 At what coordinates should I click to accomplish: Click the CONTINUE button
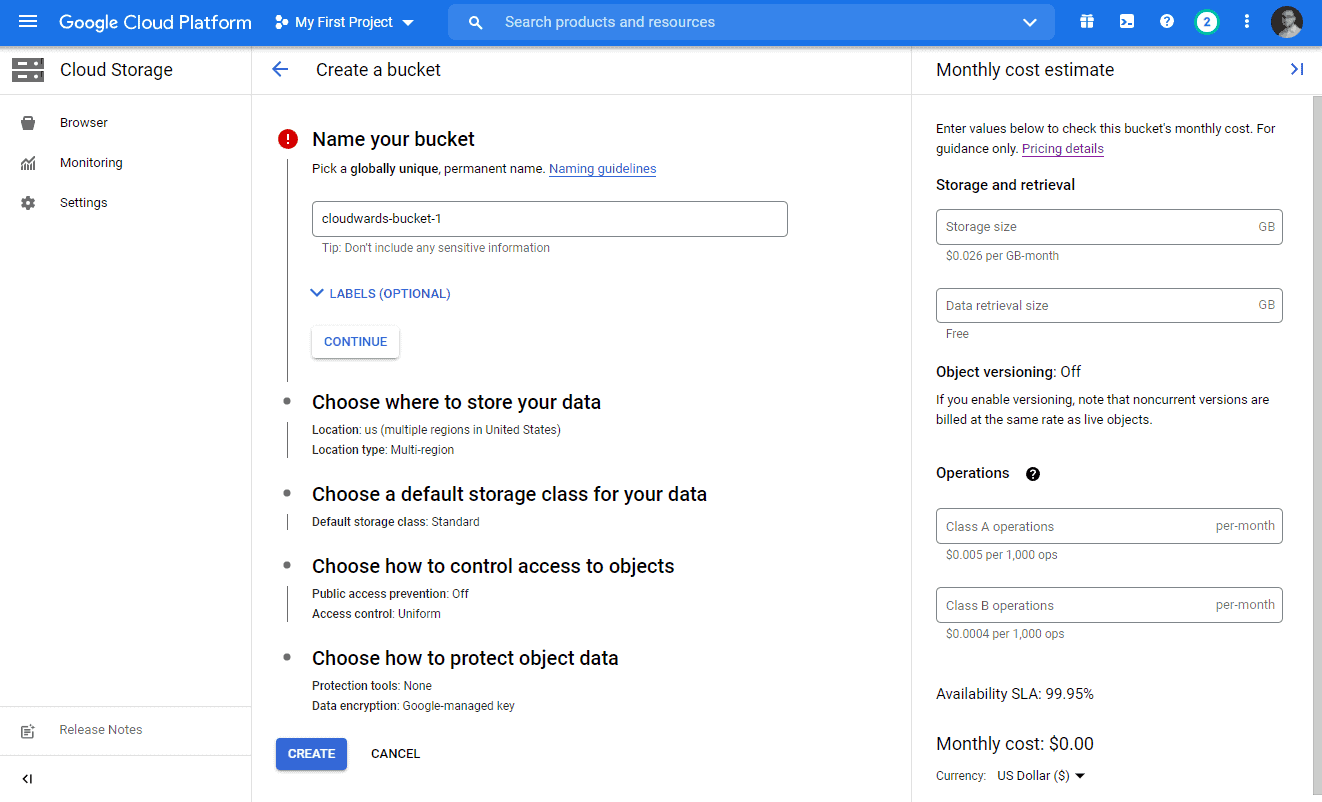(x=355, y=342)
